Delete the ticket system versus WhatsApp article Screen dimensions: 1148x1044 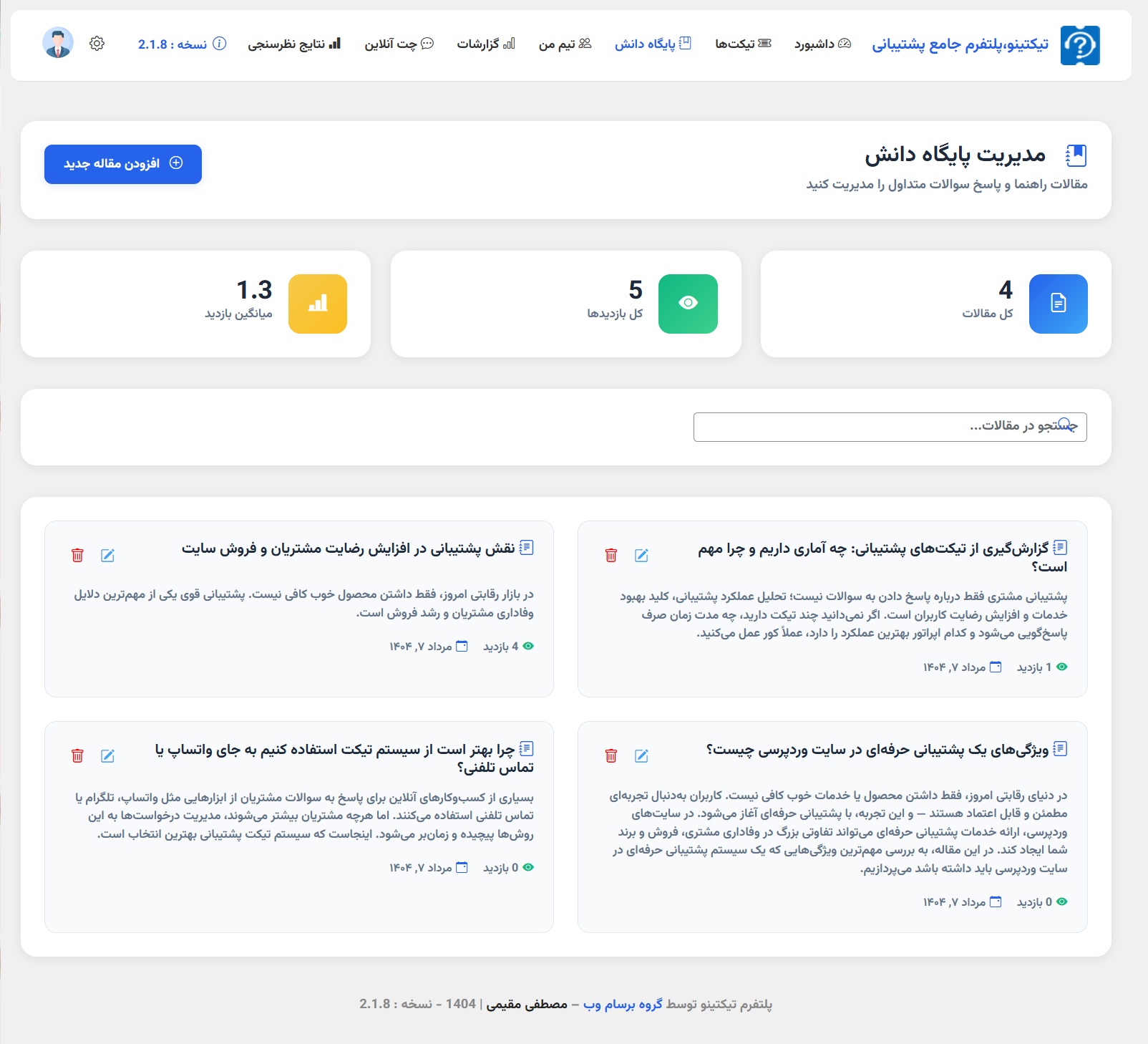click(x=77, y=756)
